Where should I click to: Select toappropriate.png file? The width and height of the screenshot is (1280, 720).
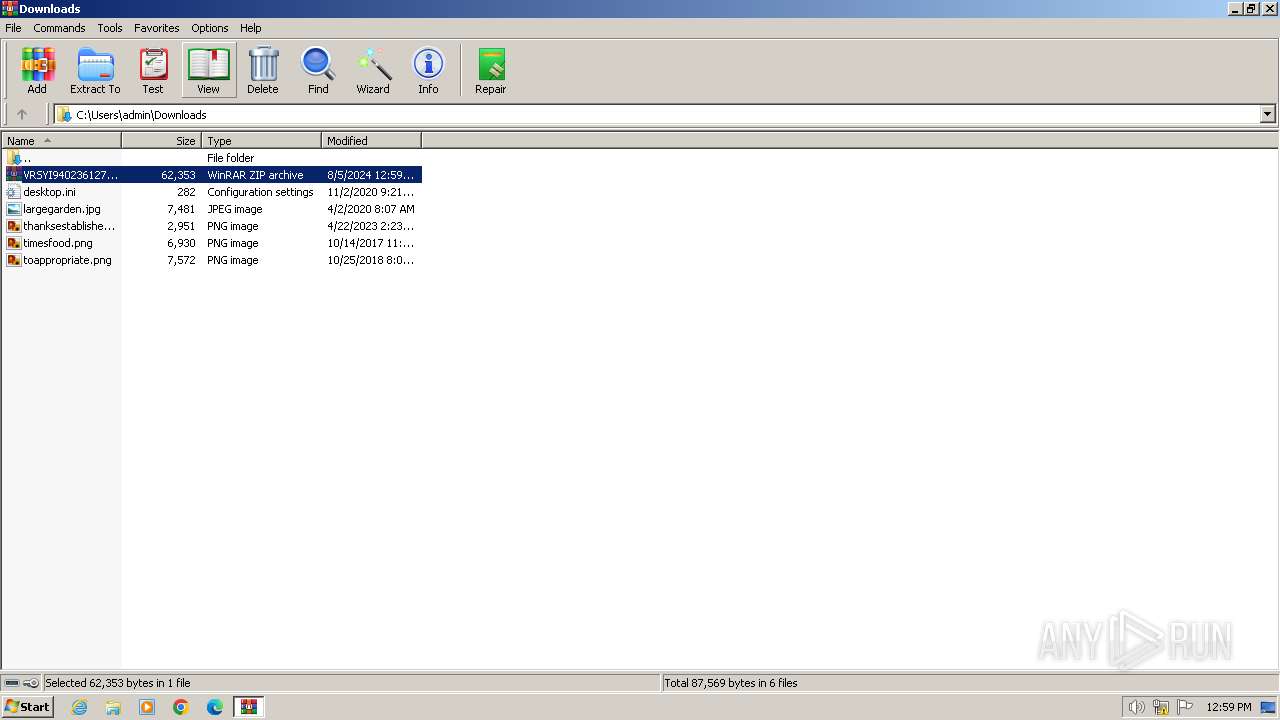[212, 260]
